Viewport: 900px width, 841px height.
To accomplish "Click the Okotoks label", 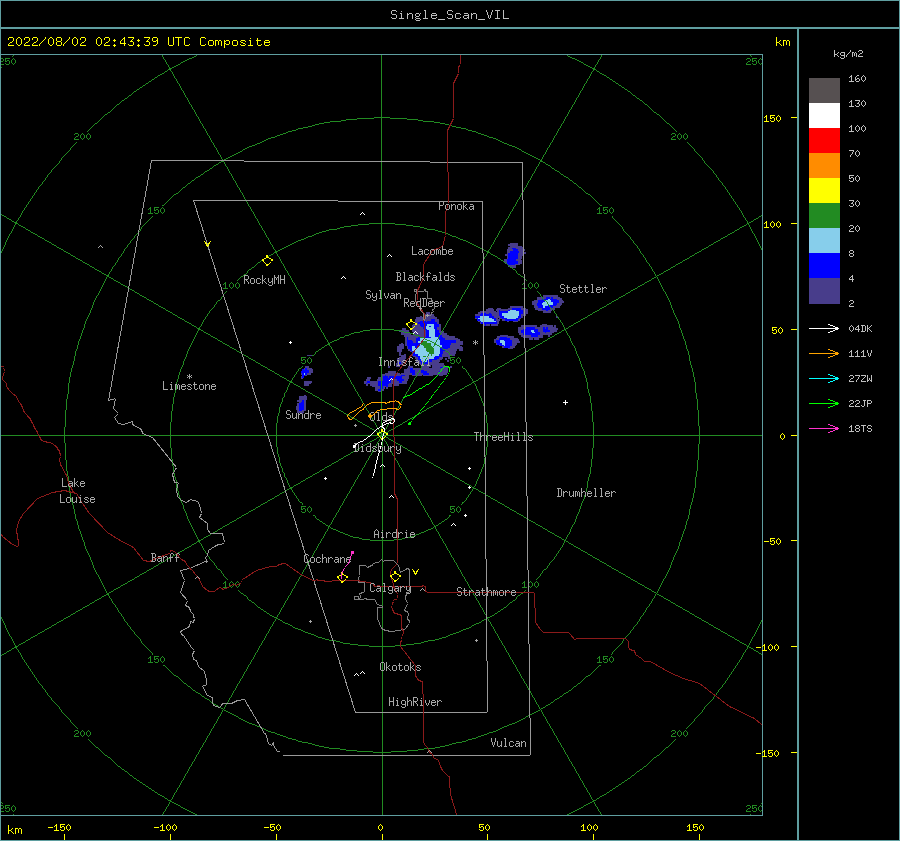I will coord(400,667).
